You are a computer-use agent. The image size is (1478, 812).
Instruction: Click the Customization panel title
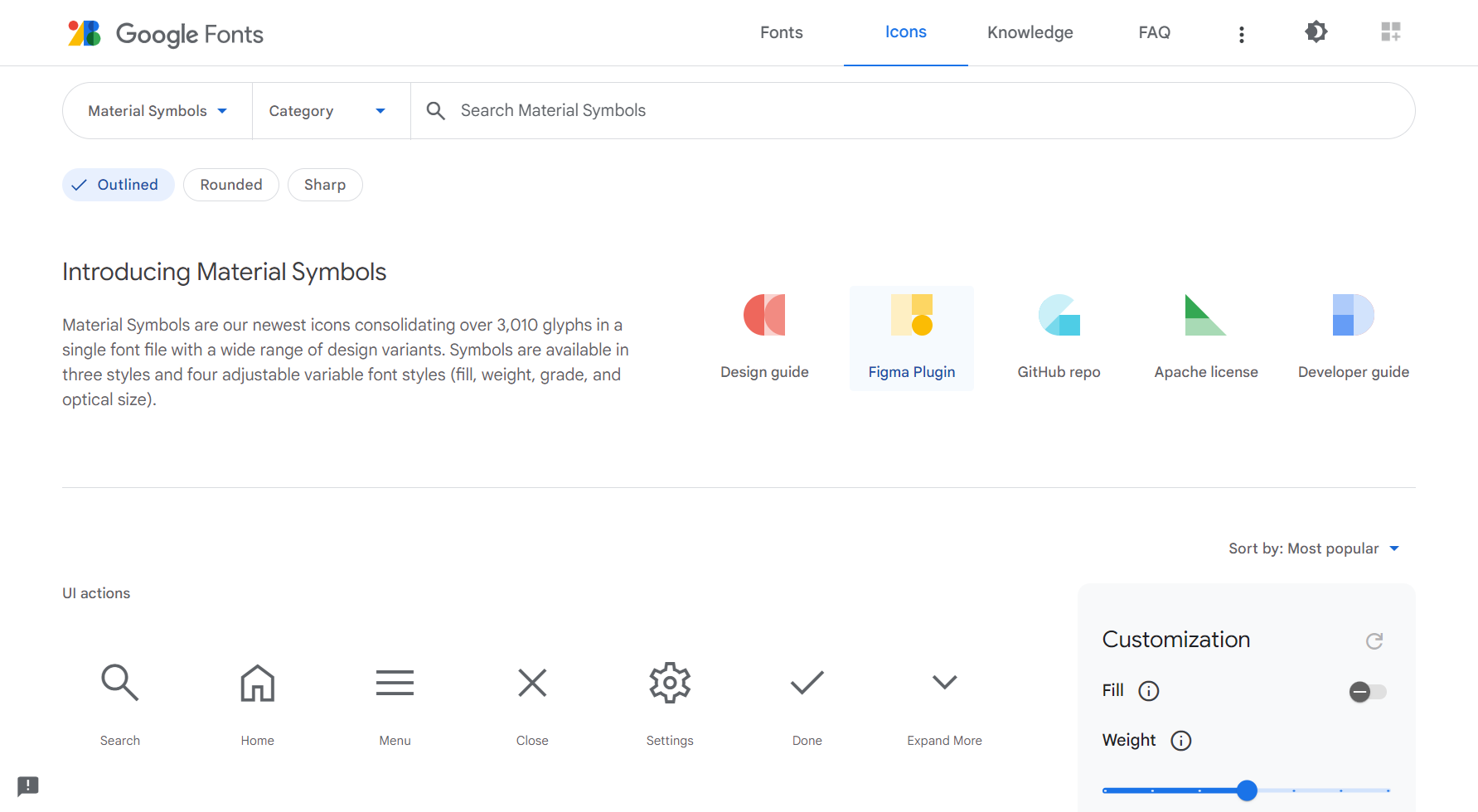1176,640
